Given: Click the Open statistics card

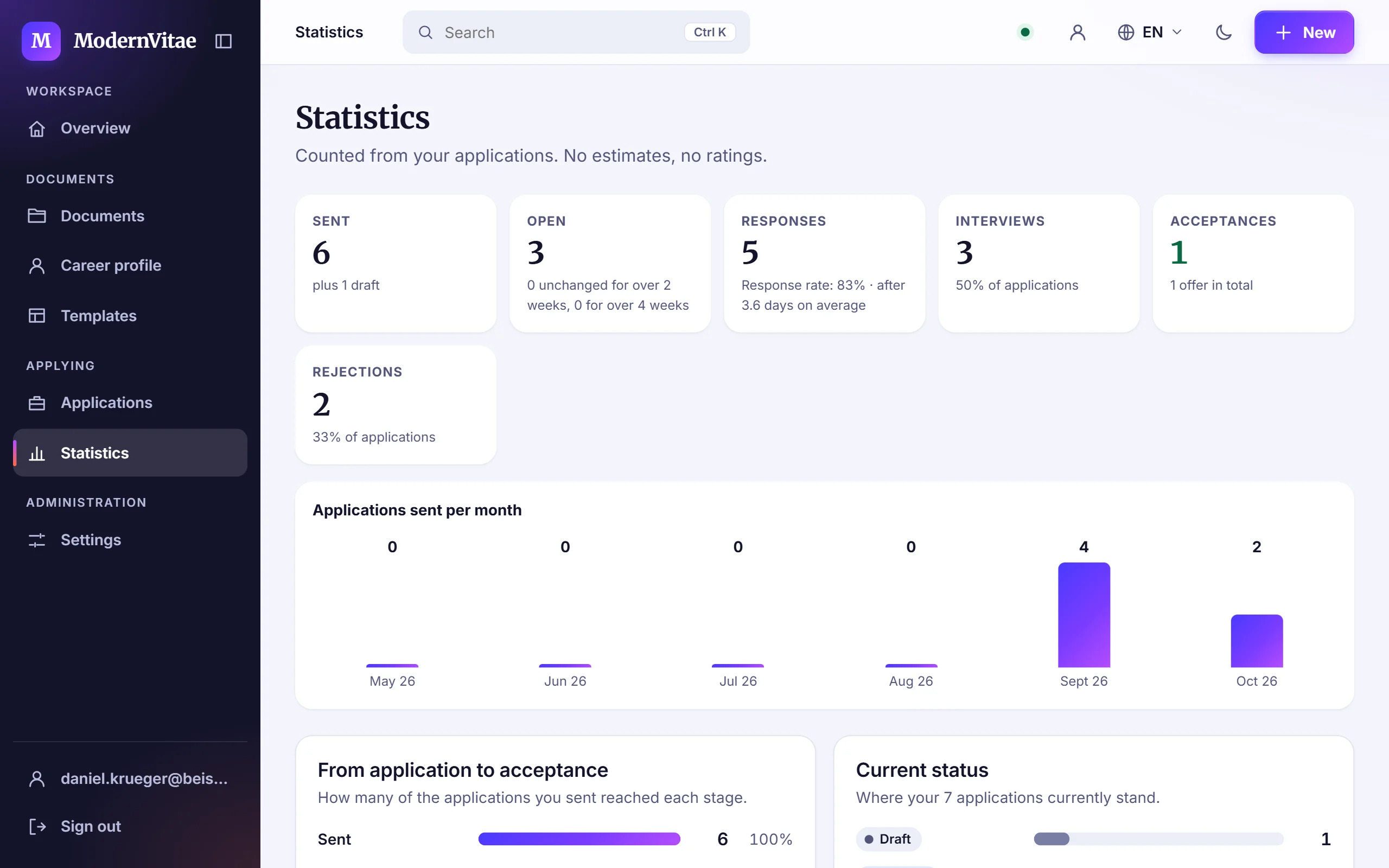Looking at the screenshot, I should tap(609, 264).
